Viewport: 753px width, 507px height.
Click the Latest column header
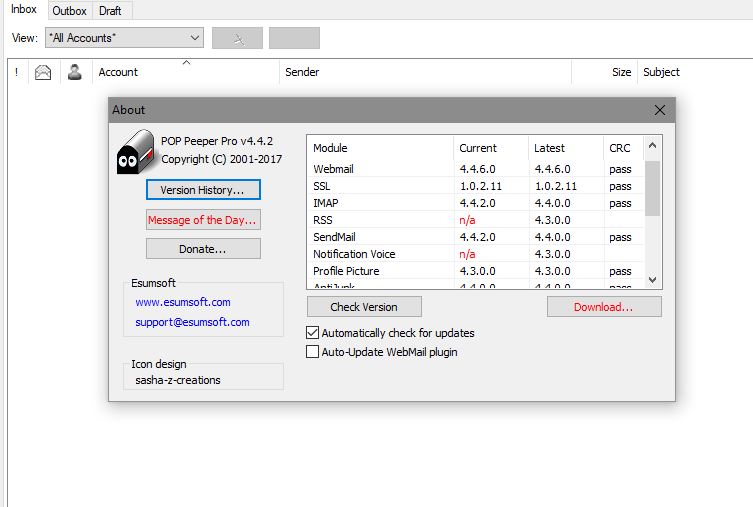click(x=566, y=148)
